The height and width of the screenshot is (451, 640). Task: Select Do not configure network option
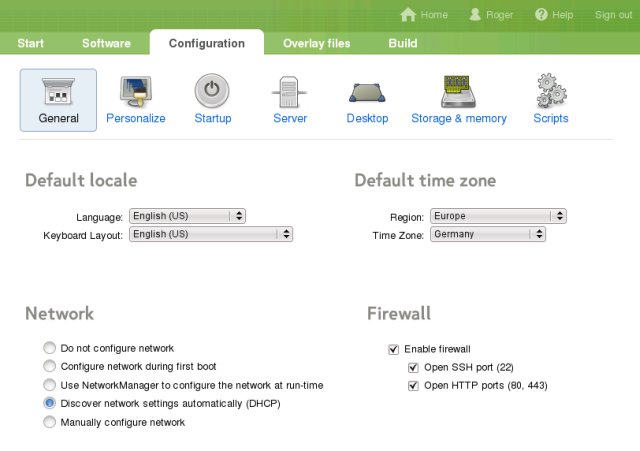click(x=49, y=348)
